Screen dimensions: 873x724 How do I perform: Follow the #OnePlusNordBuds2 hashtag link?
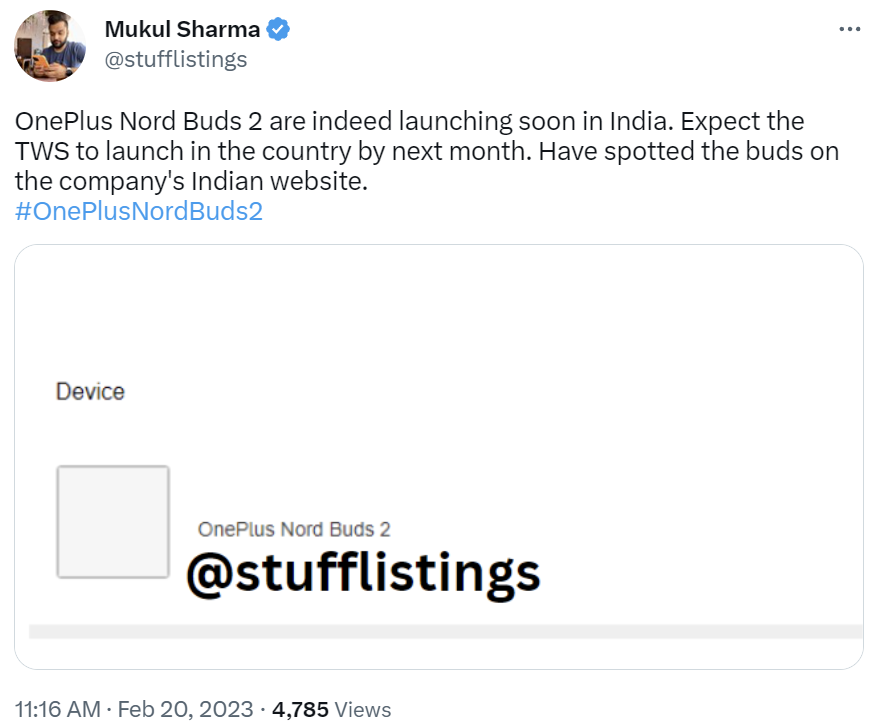[x=139, y=211]
